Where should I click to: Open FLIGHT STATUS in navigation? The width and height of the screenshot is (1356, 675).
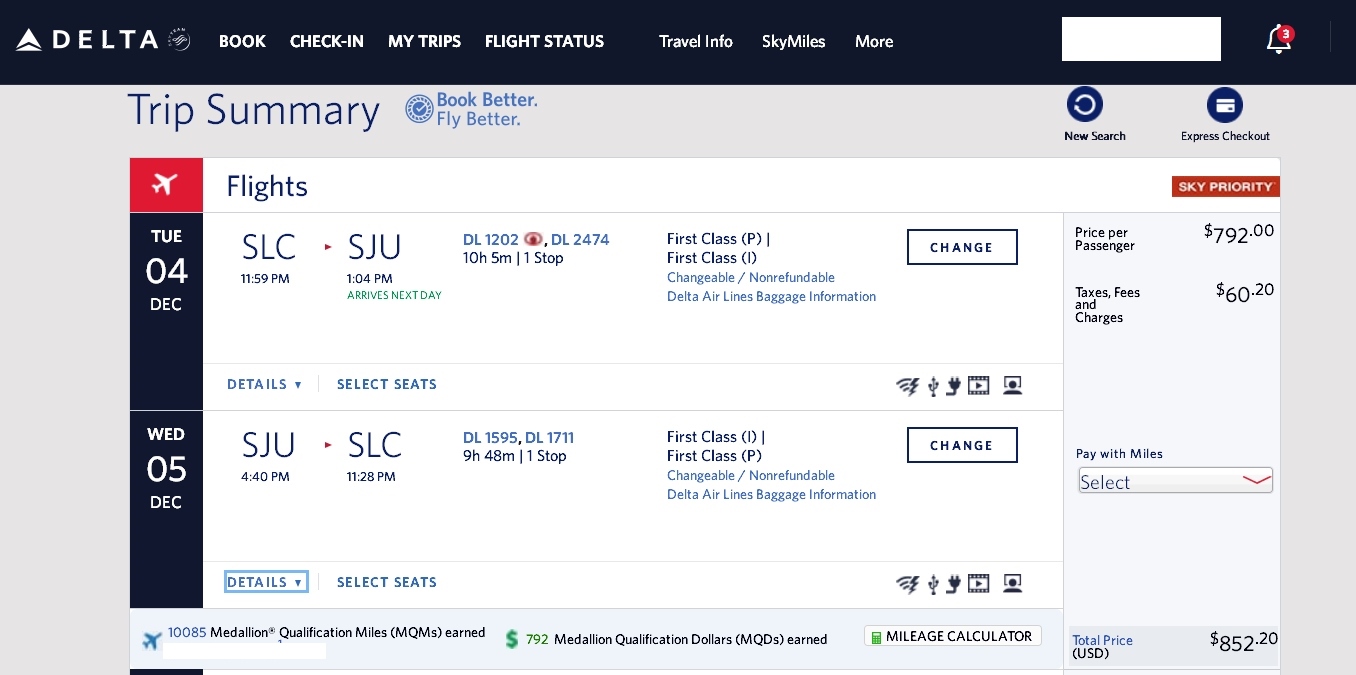tap(544, 41)
